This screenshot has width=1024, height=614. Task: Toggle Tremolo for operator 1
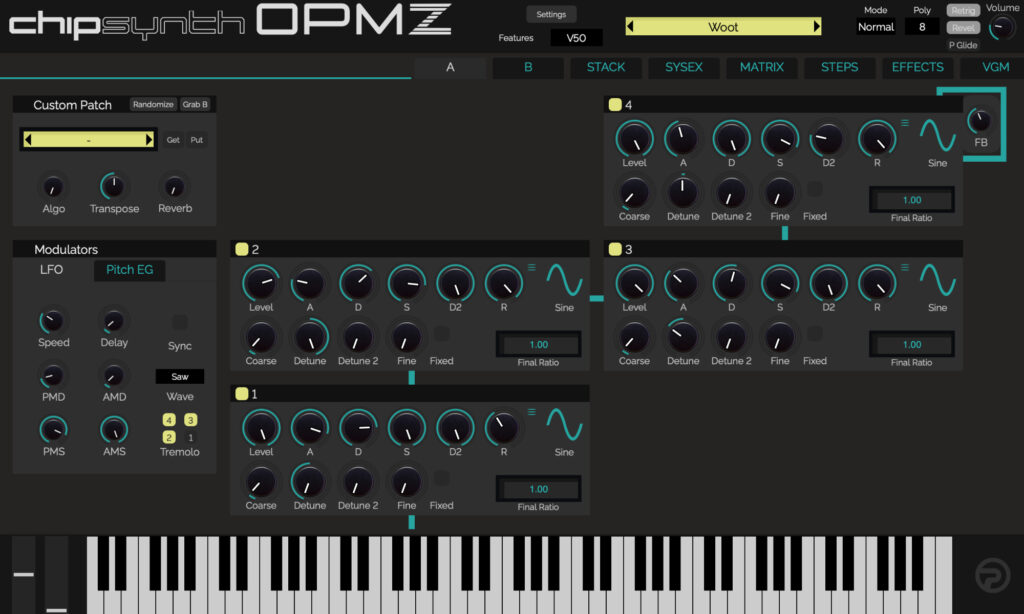point(190,438)
